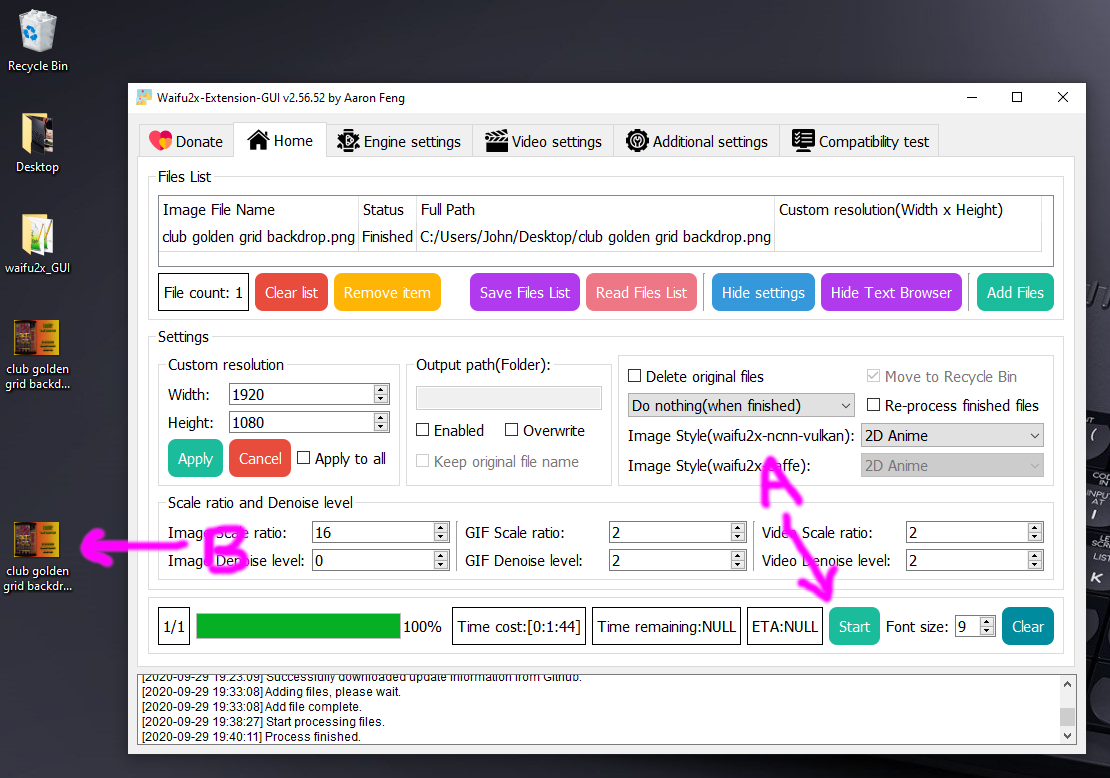Click the Hide settings button
Image resolution: width=1110 pixels, height=778 pixels.
[x=763, y=292]
